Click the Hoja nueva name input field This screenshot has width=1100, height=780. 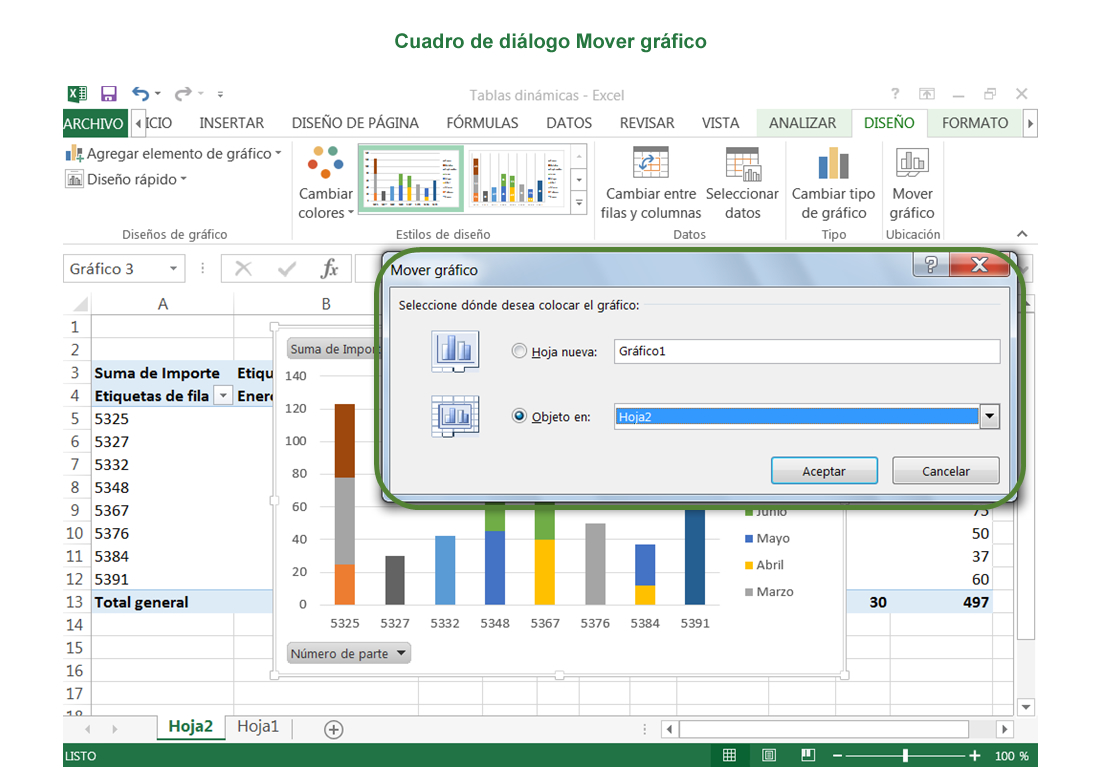point(807,351)
